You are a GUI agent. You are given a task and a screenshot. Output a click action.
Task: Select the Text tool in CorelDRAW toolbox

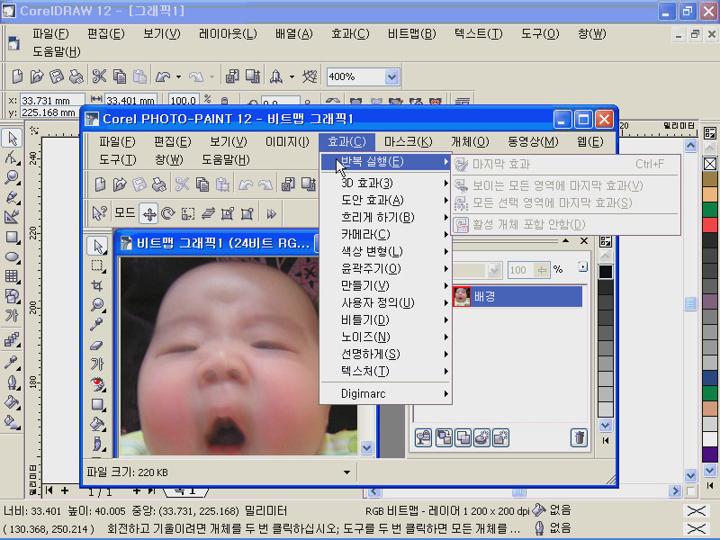(11, 315)
